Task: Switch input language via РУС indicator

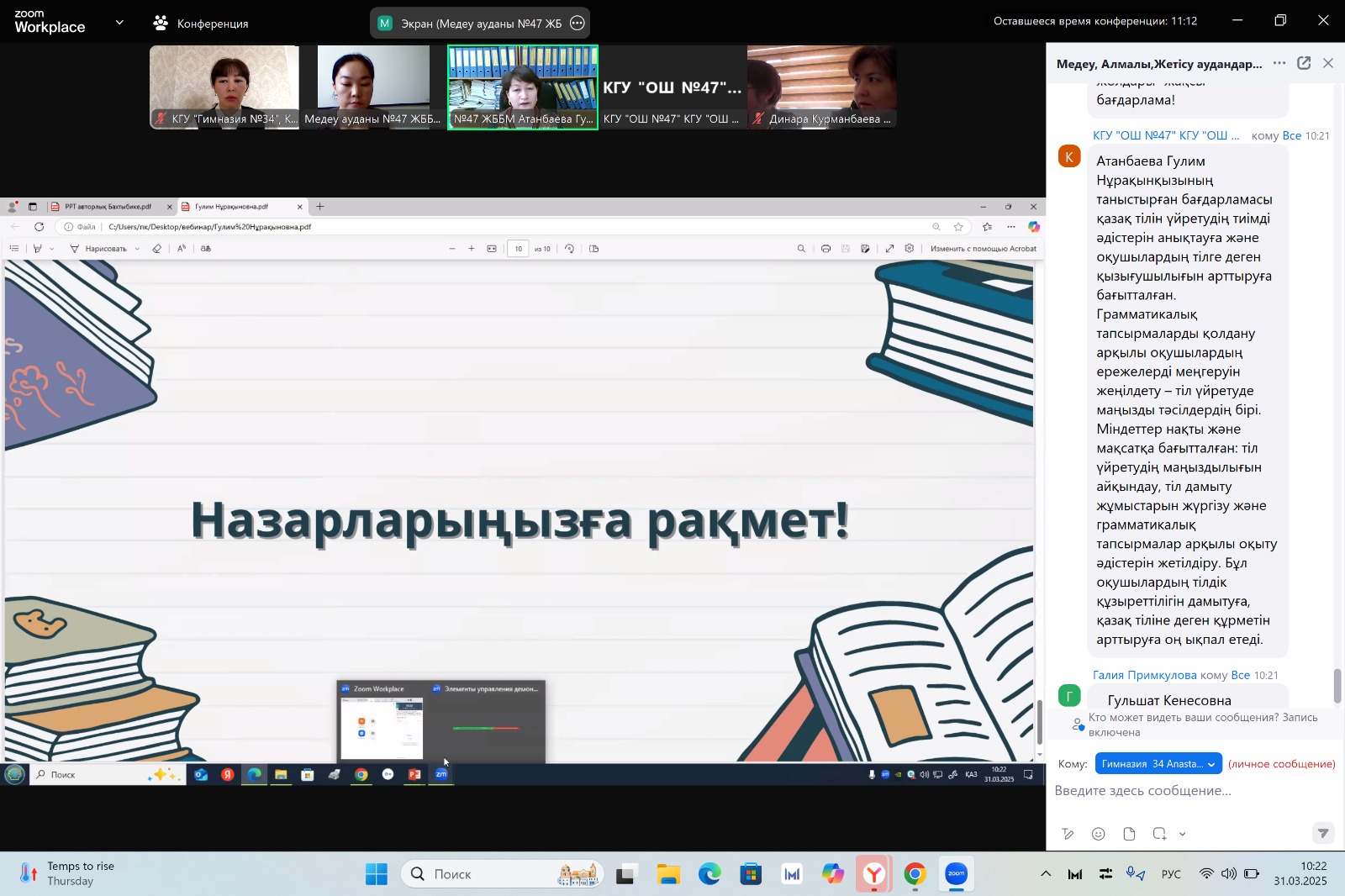Action: point(1170,874)
